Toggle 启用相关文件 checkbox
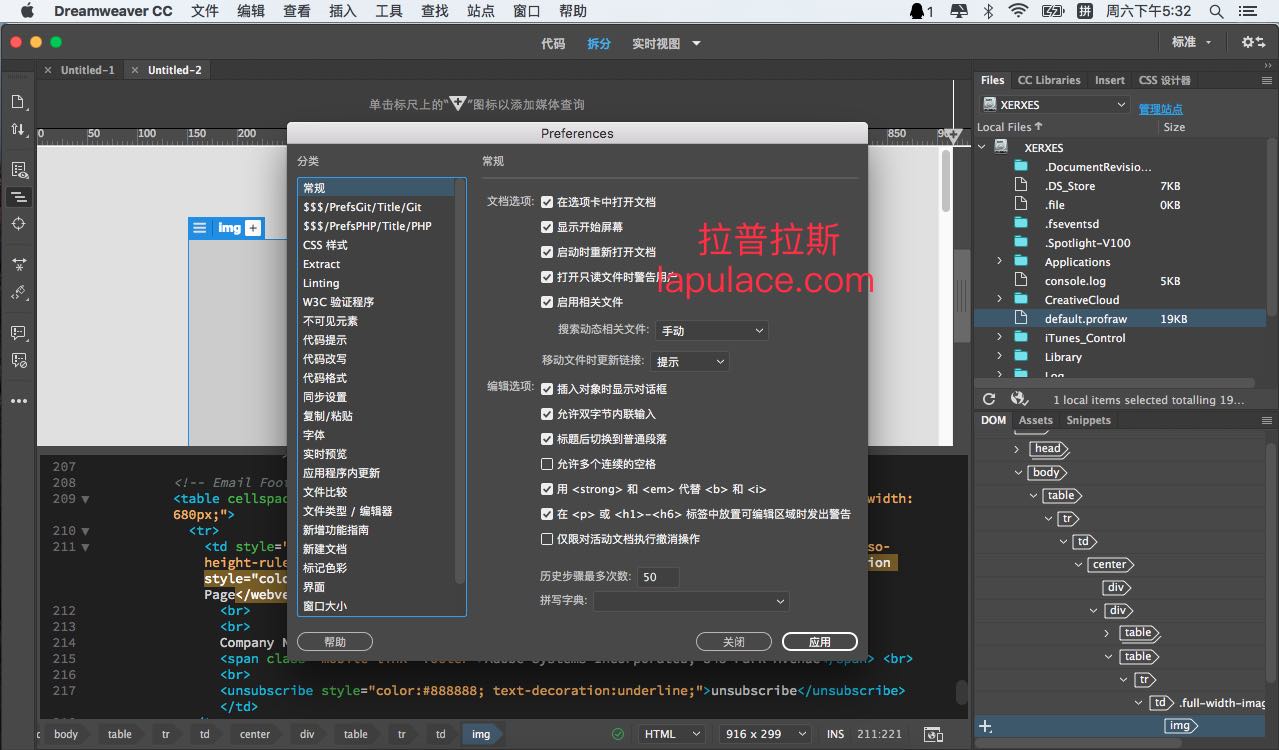 pos(547,302)
